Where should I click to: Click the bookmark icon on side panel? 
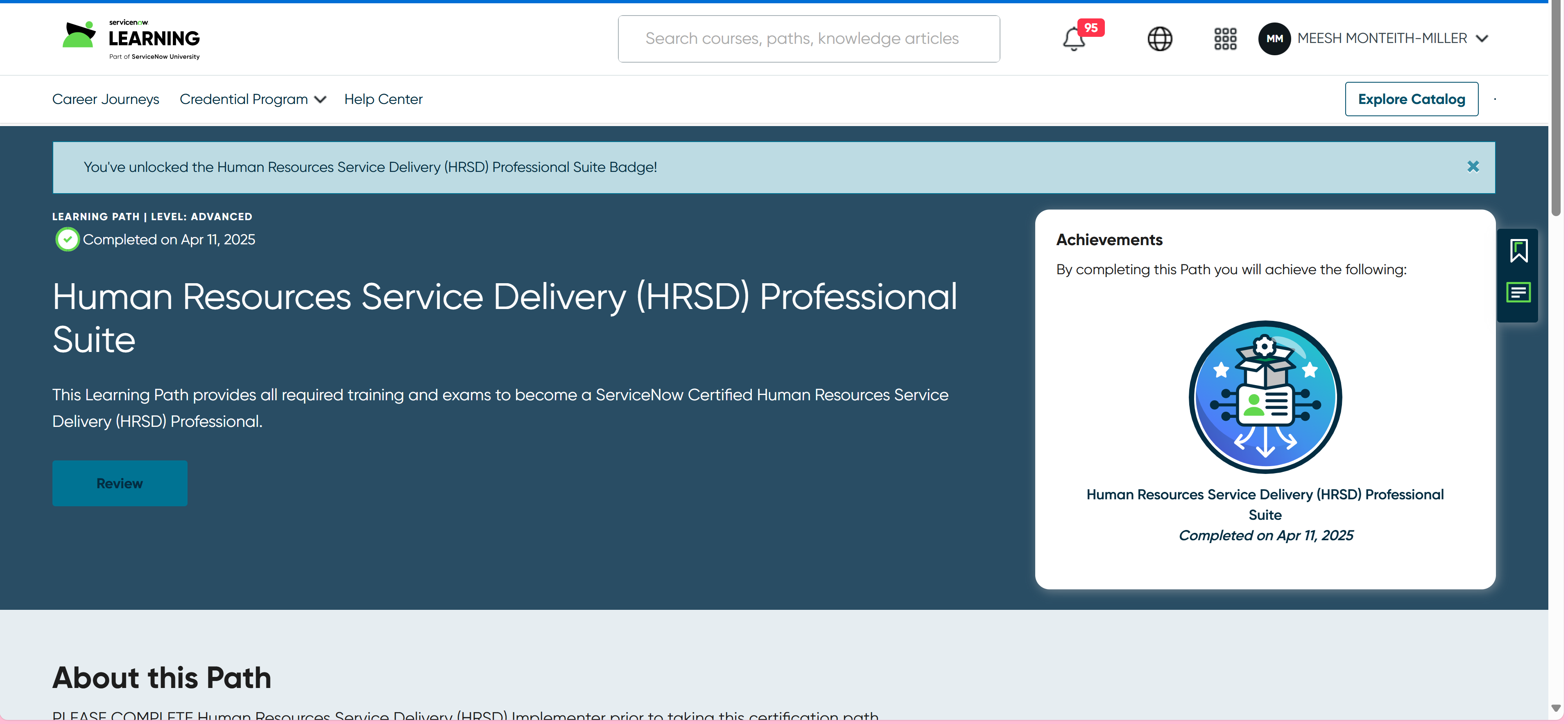click(x=1518, y=250)
